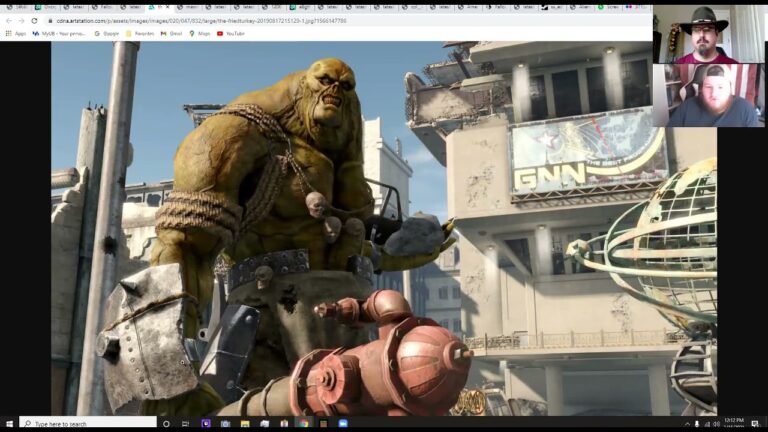Screen dimensions: 768x432
Task: Click the microphone tray icon
Action: pyautogui.click(x=697, y=424)
